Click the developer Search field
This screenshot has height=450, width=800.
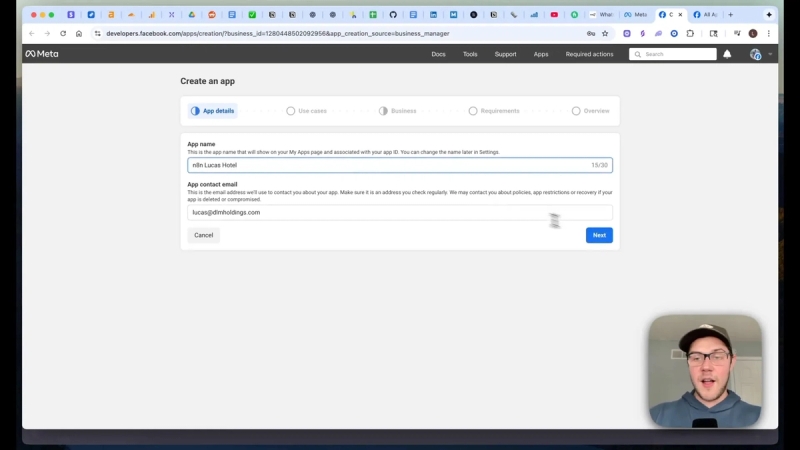[x=672, y=54]
